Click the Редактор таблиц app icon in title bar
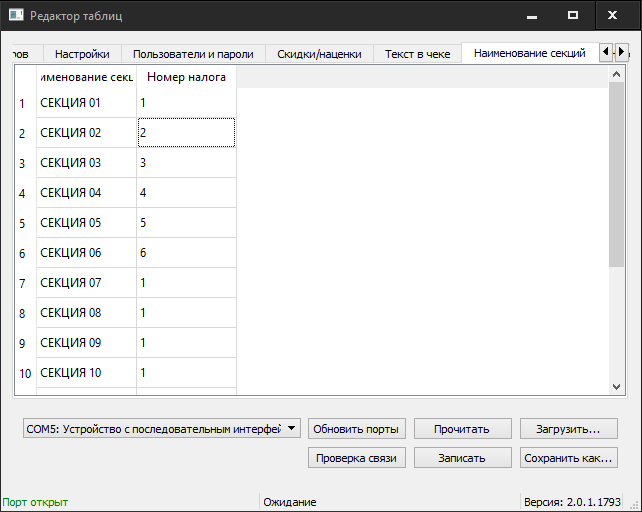Image resolution: width=642 pixels, height=512 pixels. 16,15
